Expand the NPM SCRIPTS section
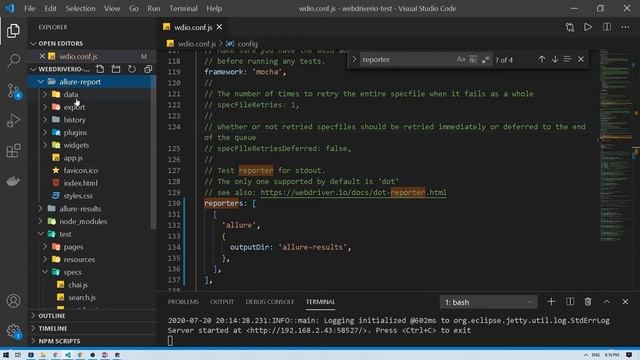The height and width of the screenshot is (360, 640). click(x=92, y=341)
